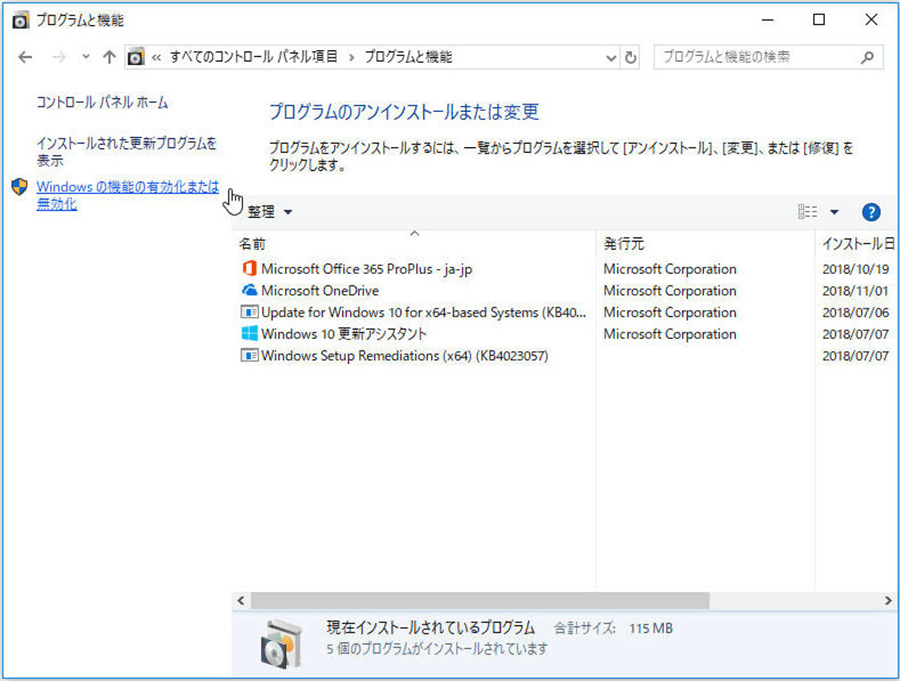Open the breadcrumb separator arrow menu
The width and height of the screenshot is (900, 681).
(x=351, y=57)
